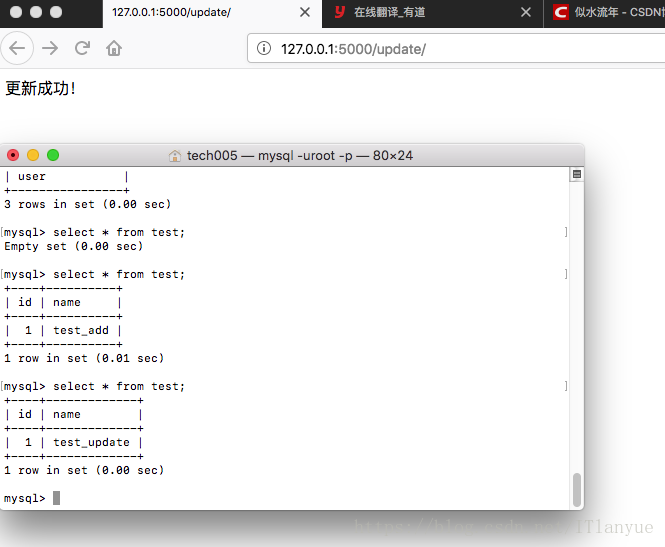Viewport: 665px width, 547px height.
Task: Close the 在线翻译_有道 tab
Action: coord(525,12)
